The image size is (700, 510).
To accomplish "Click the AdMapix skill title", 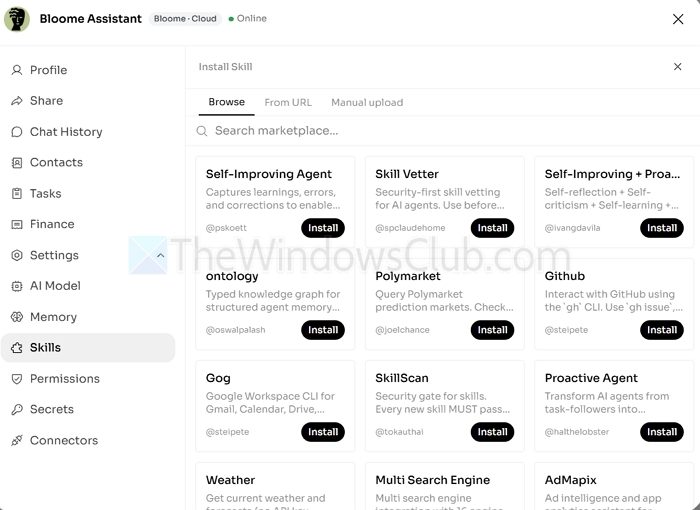I will [571, 480].
